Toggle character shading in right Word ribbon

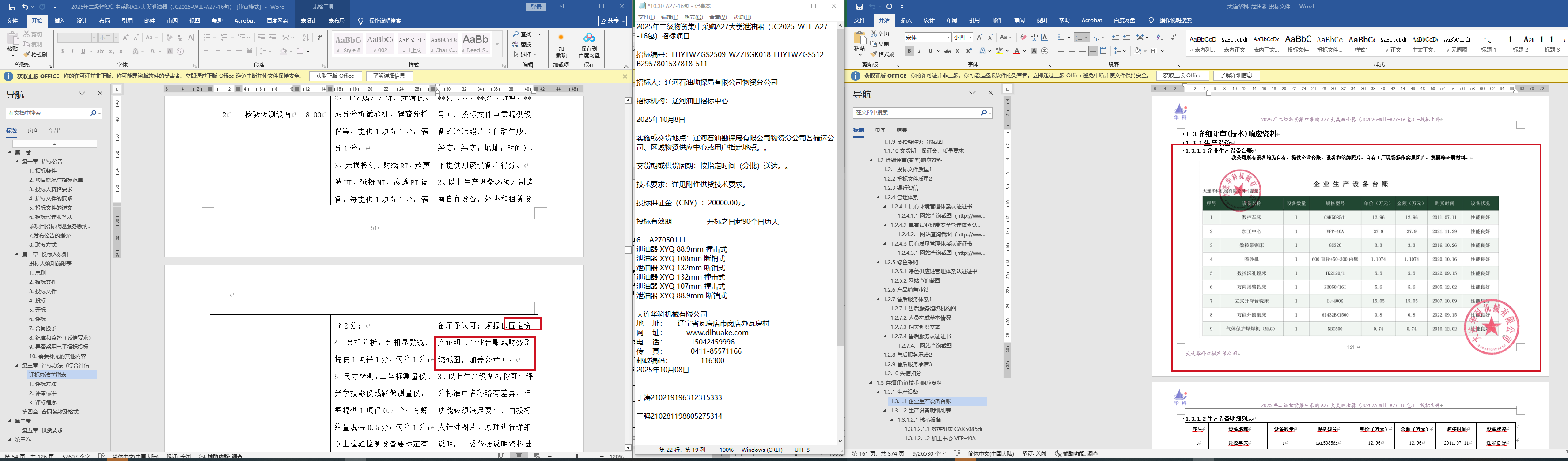point(1034,51)
